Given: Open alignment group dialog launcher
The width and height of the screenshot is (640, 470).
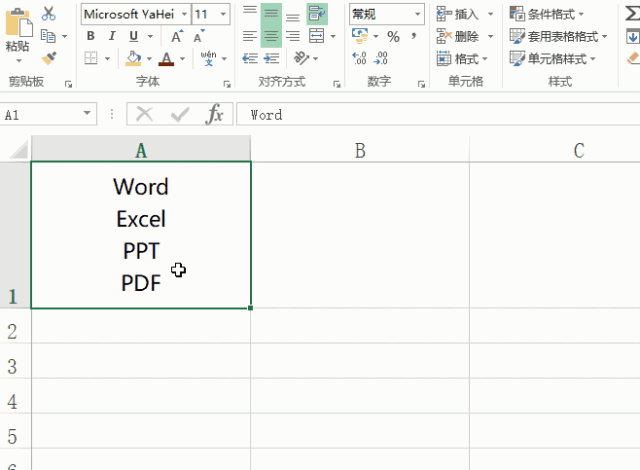Looking at the screenshot, I should click(x=337, y=84).
